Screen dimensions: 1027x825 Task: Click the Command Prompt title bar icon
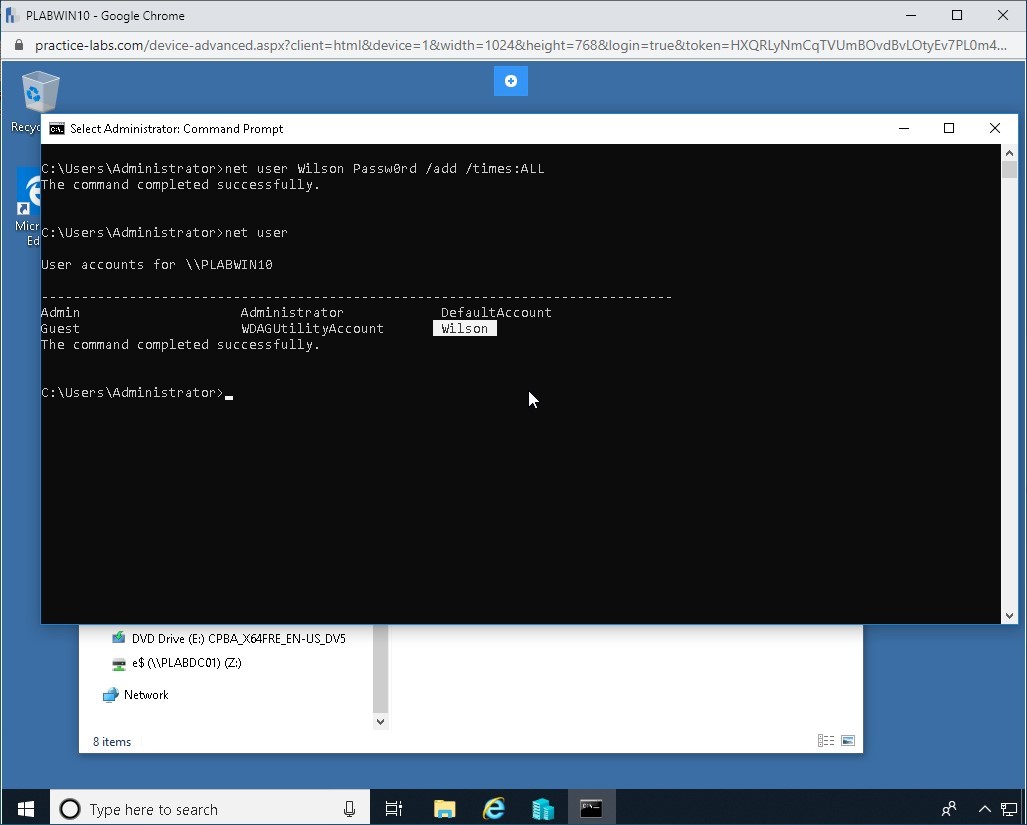coord(57,128)
